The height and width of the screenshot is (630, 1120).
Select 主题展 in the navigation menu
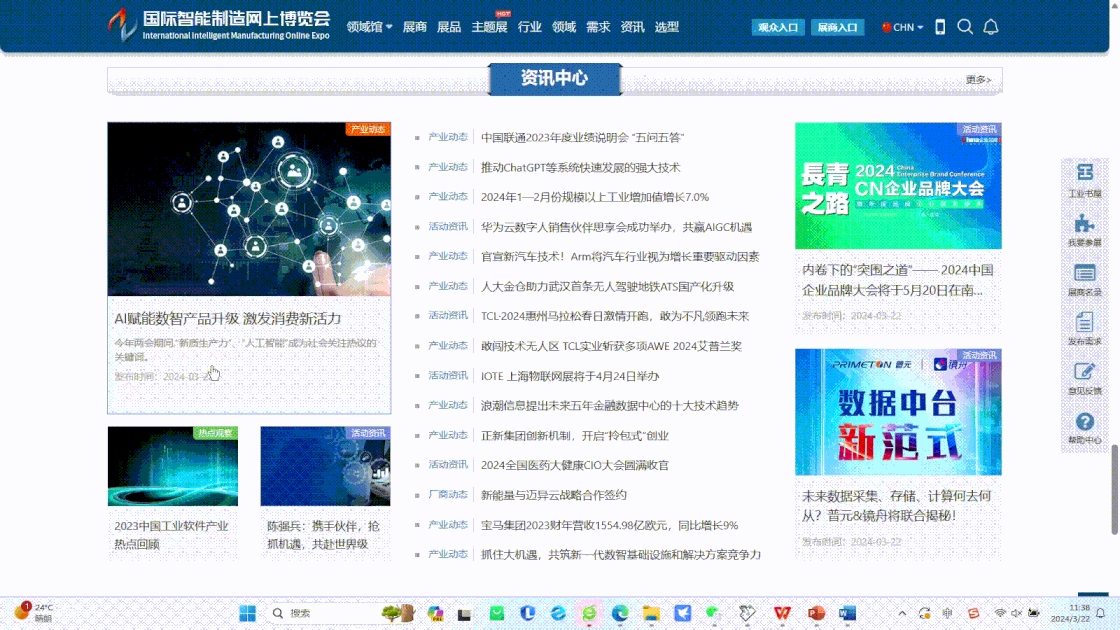coord(489,27)
